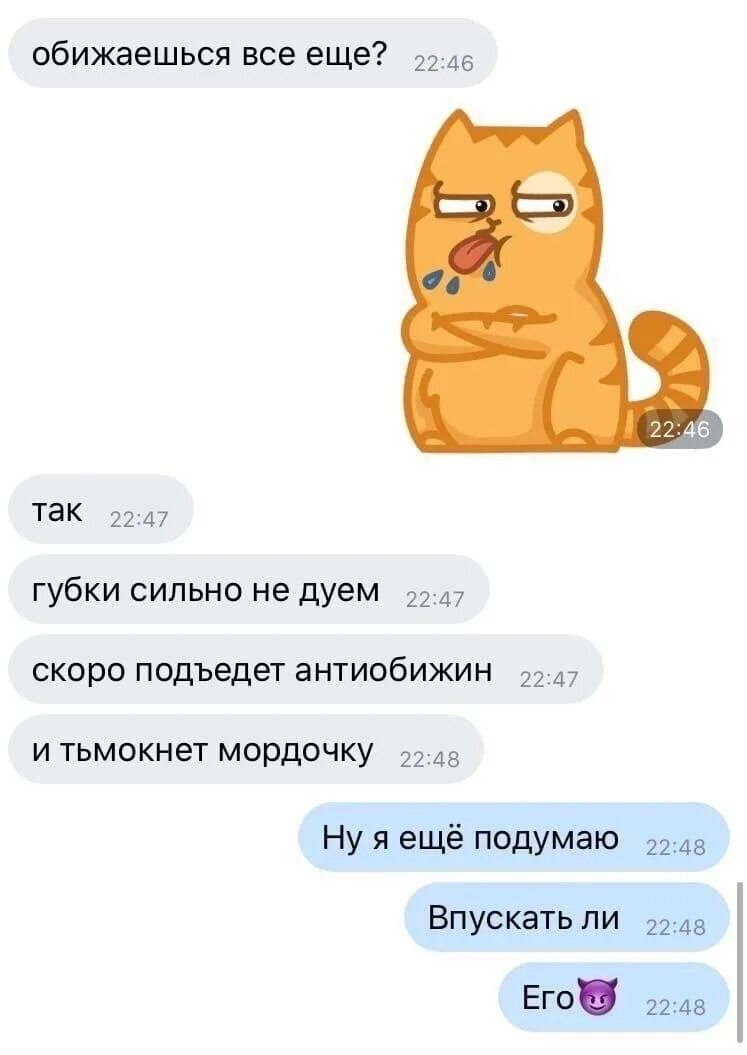Viewport: 747px width, 1055px height.
Task: Click the purple devil emoji
Action: (x=598, y=998)
